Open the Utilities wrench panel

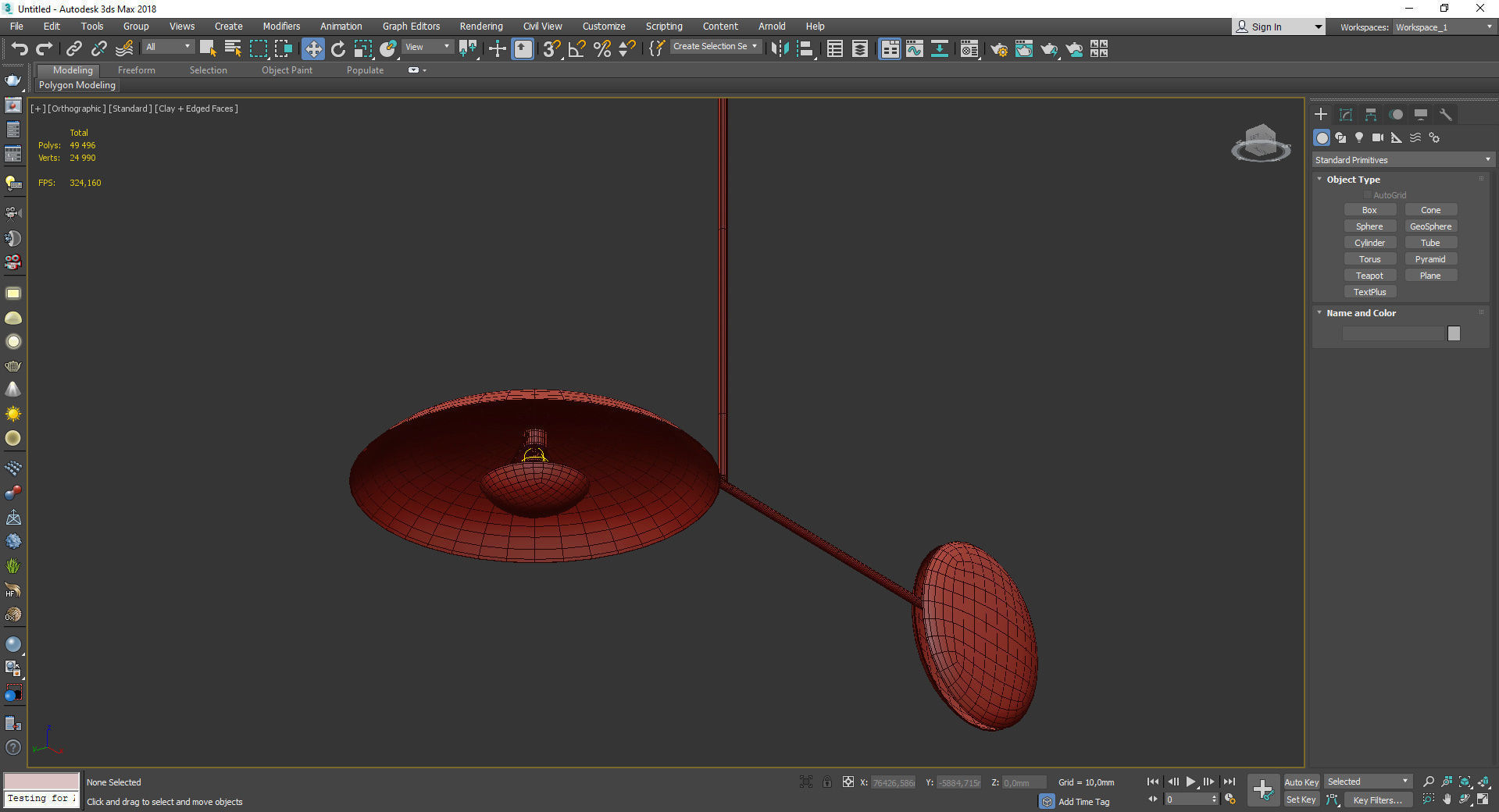coord(1446,115)
